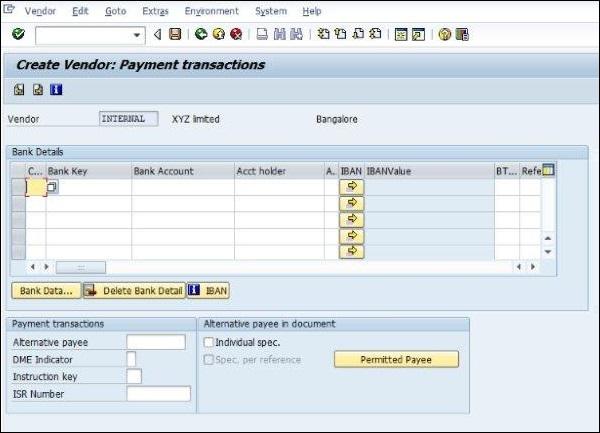Click the green Enter checkmark icon
Viewport: 600px width, 433px height.
click(18, 34)
